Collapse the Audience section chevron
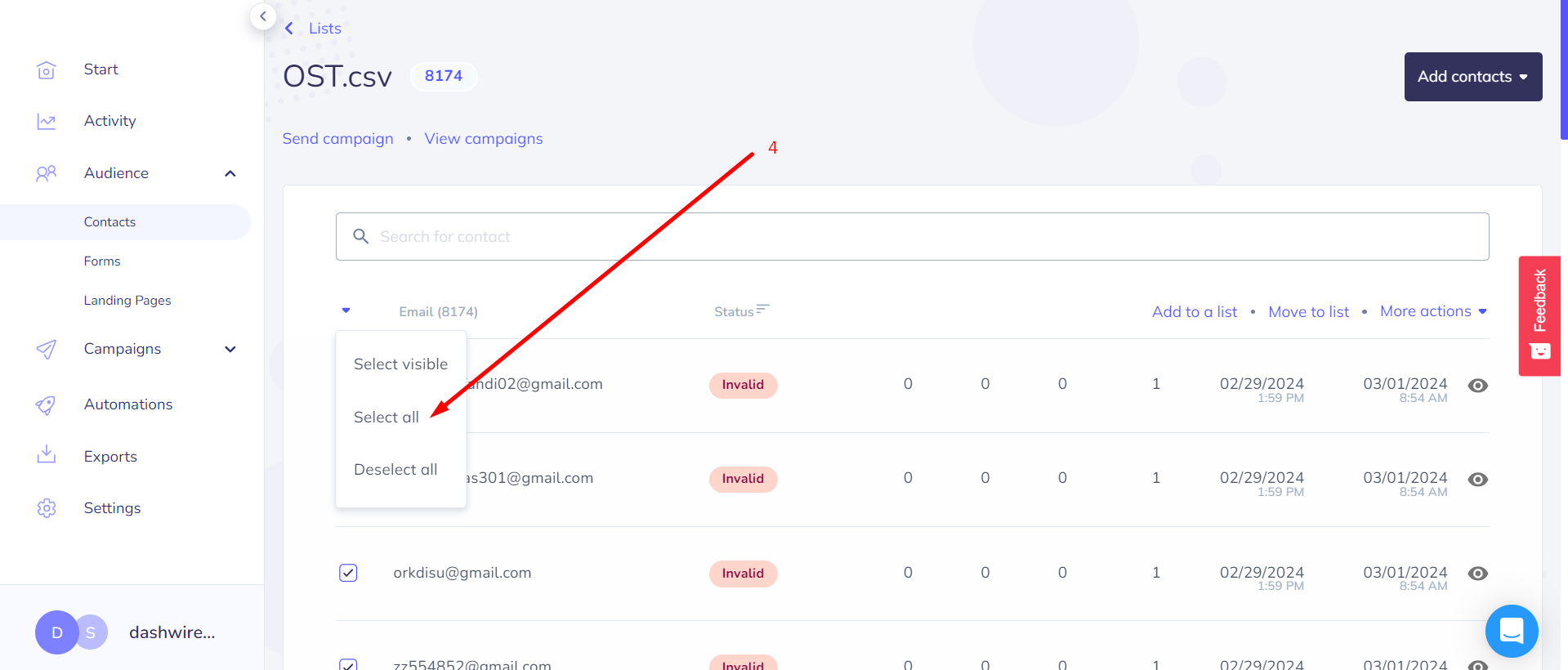This screenshot has height=670, width=1568. click(230, 173)
